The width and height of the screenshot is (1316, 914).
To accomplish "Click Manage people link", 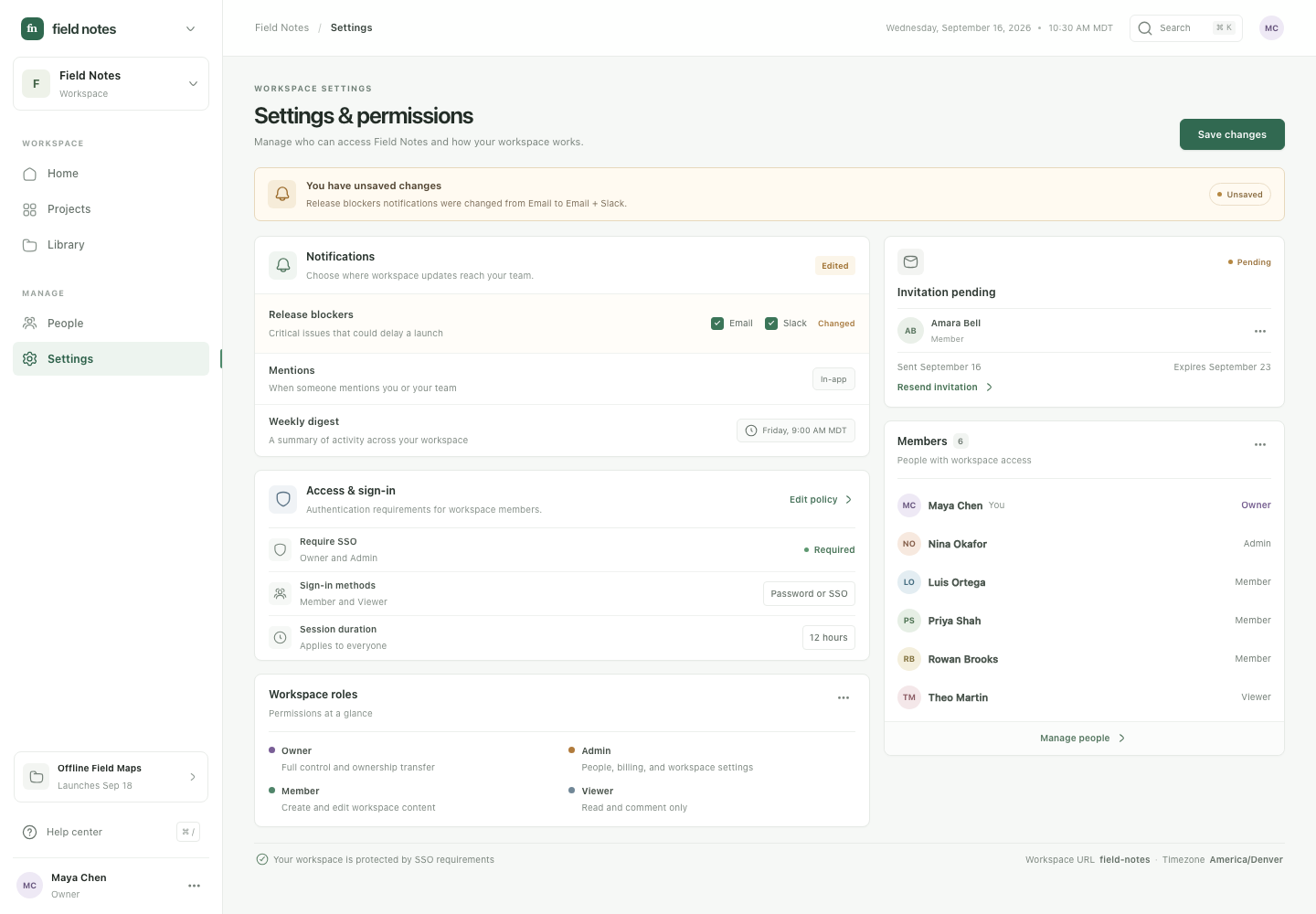I will (1084, 739).
